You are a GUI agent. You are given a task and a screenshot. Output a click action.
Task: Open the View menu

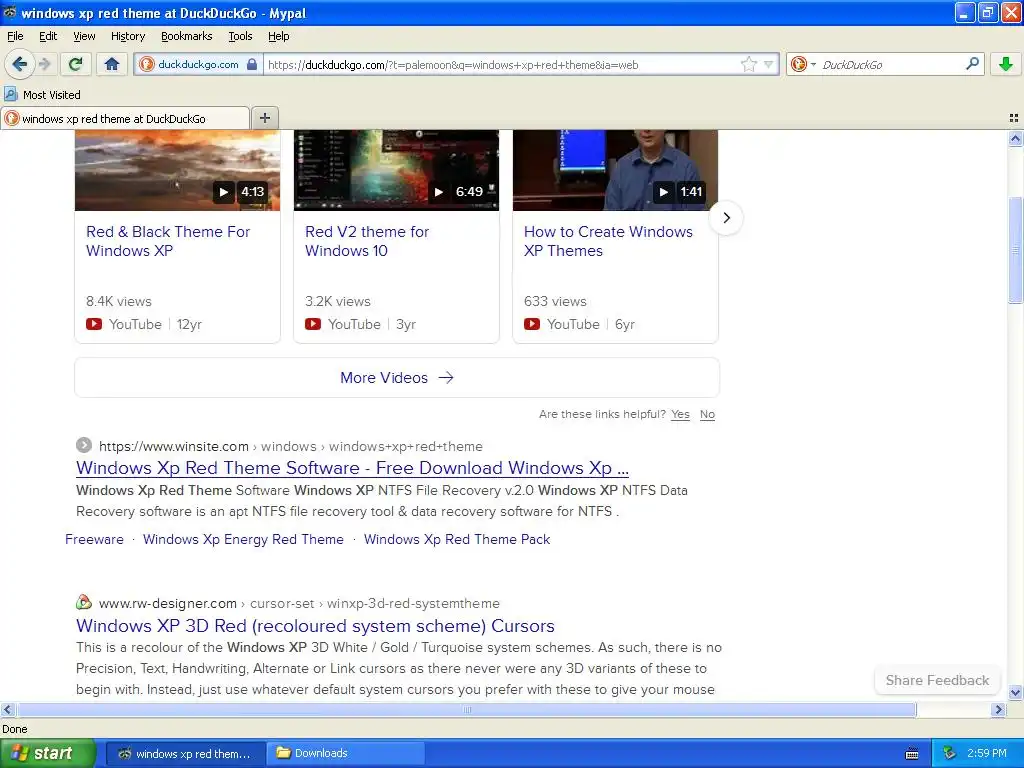[84, 36]
